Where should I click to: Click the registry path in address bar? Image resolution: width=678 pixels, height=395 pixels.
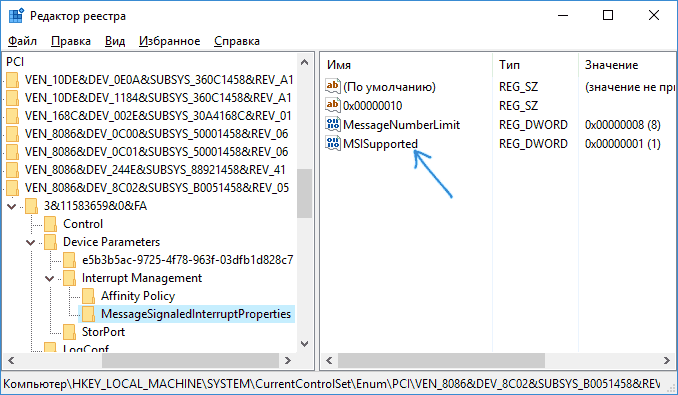click(x=332, y=384)
